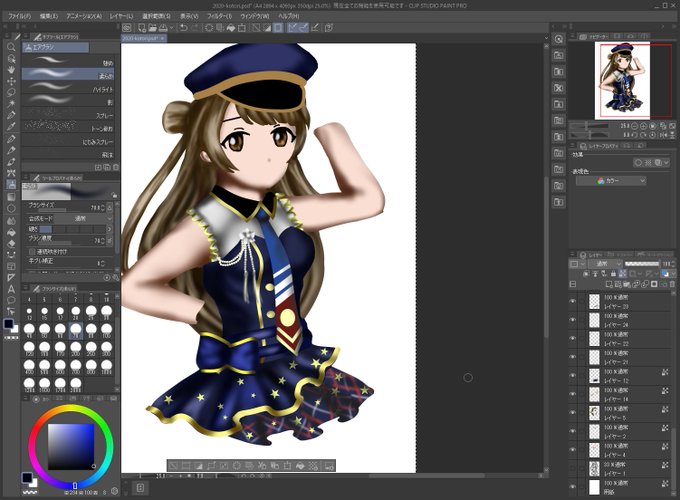
Task: Click the hue ring of the color wheel
Action: coord(71,409)
